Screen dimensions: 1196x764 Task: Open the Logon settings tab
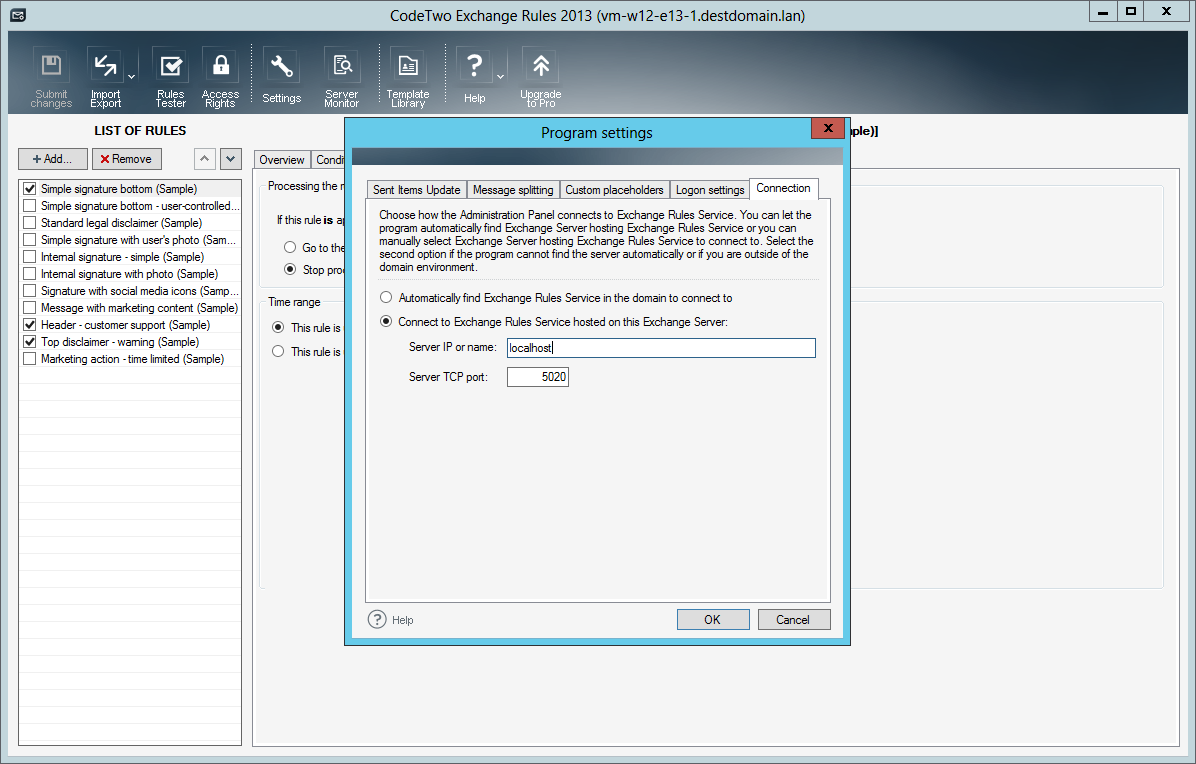[710, 190]
